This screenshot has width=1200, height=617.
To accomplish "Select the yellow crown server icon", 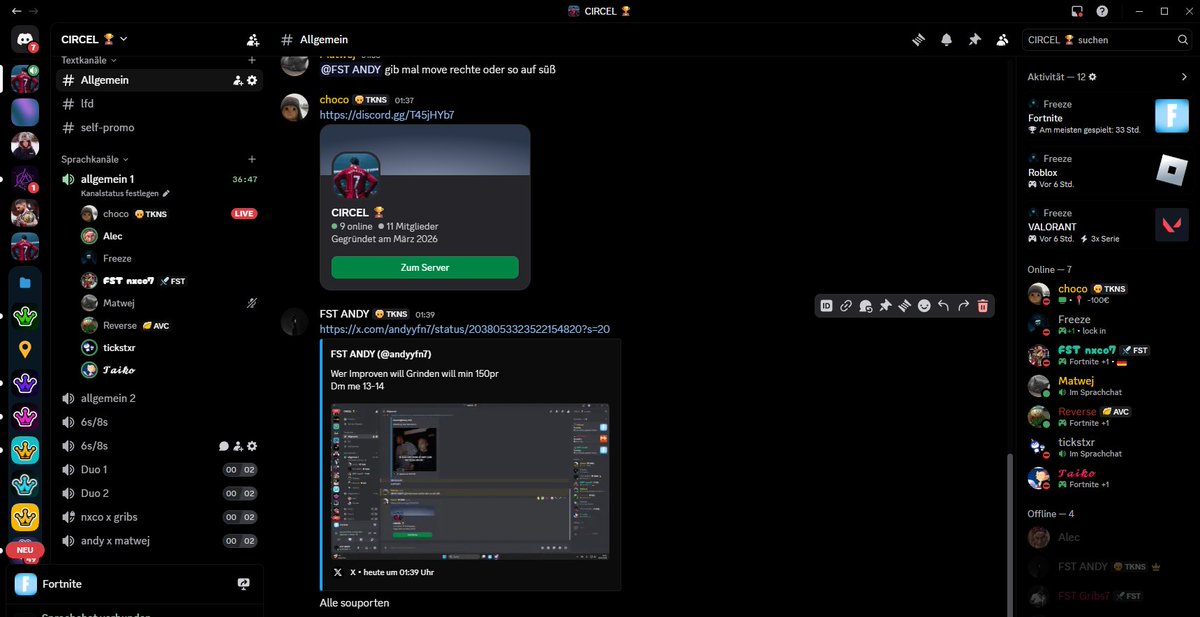I will pos(25,517).
